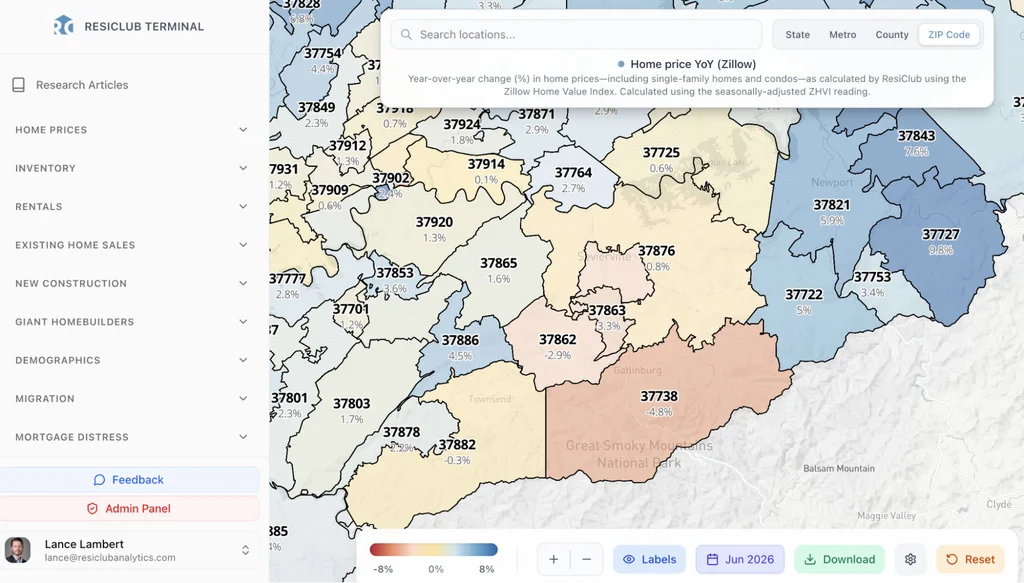Zoom out with the minus button
This screenshot has height=583, width=1024.
tap(586, 559)
